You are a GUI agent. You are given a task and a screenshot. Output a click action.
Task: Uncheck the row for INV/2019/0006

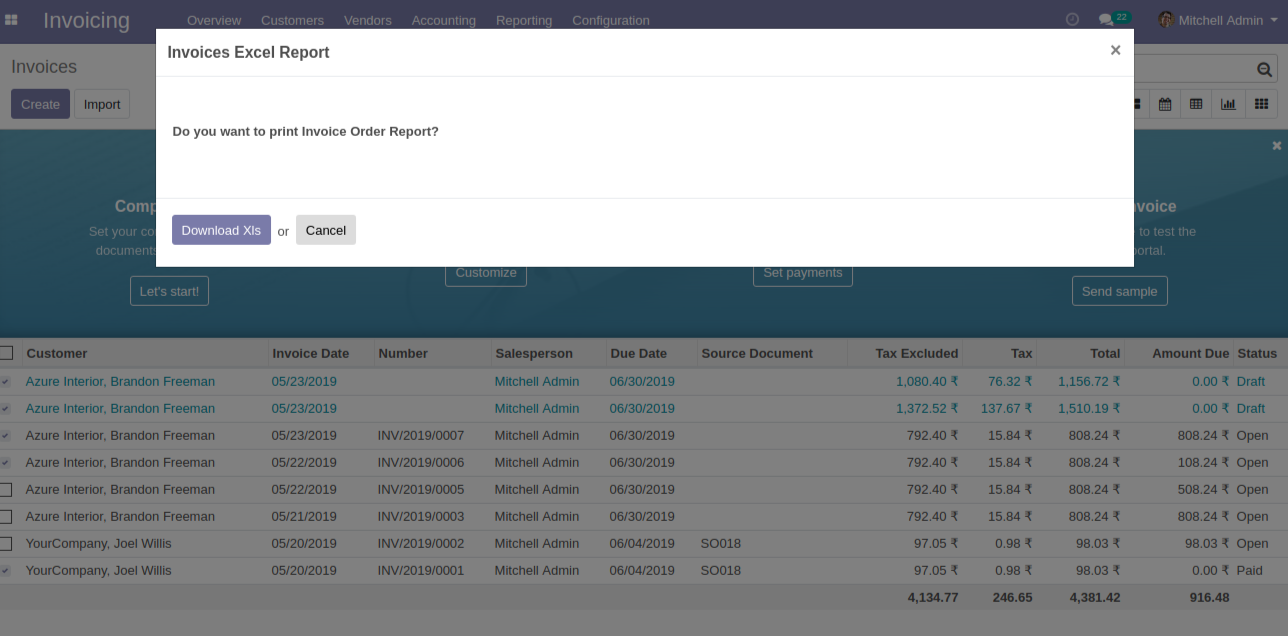[x=6, y=463]
